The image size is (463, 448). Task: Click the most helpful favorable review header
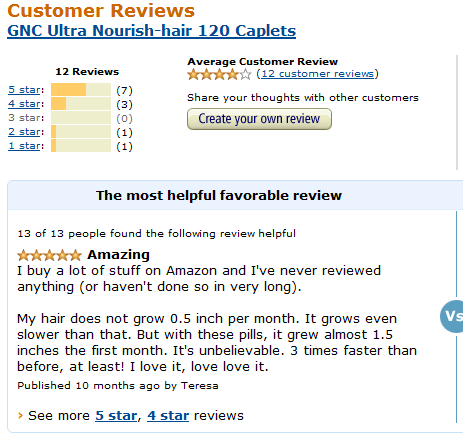pyautogui.click(x=219, y=195)
